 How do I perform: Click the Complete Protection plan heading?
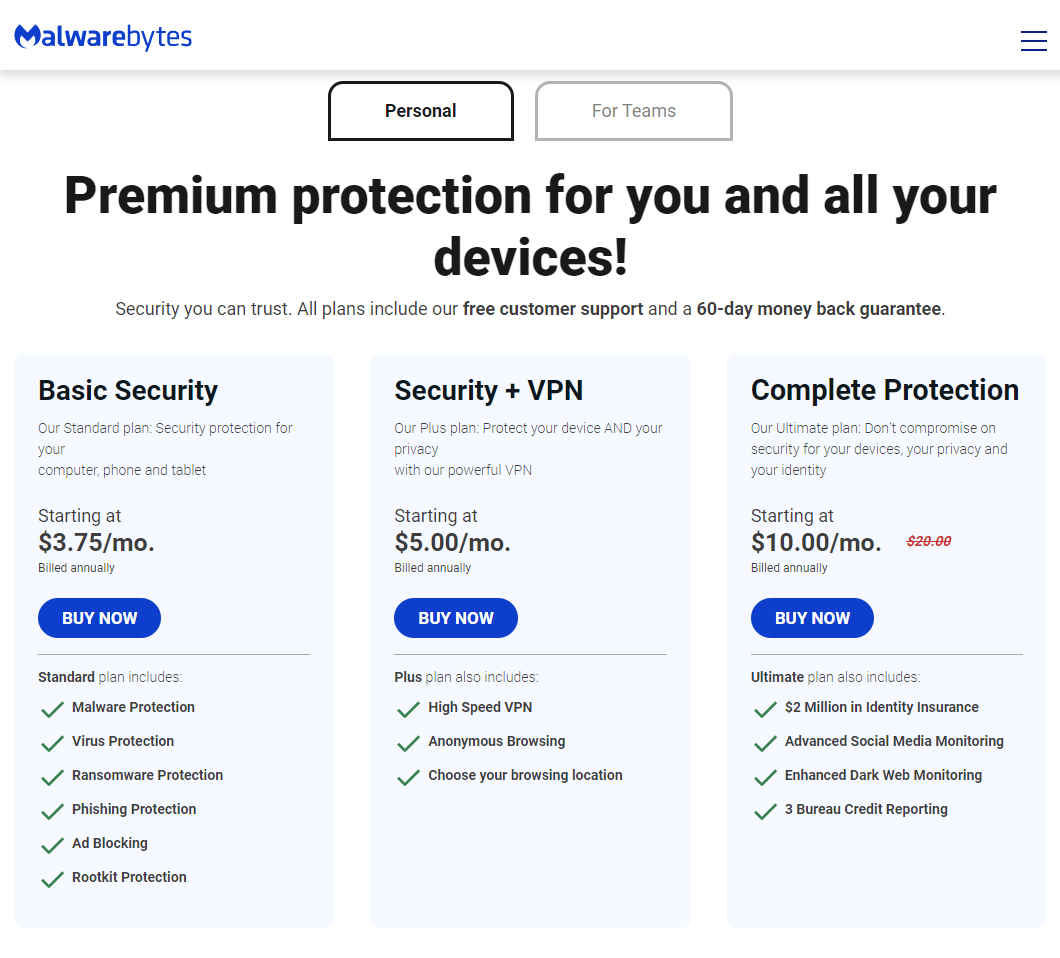coord(884,390)
